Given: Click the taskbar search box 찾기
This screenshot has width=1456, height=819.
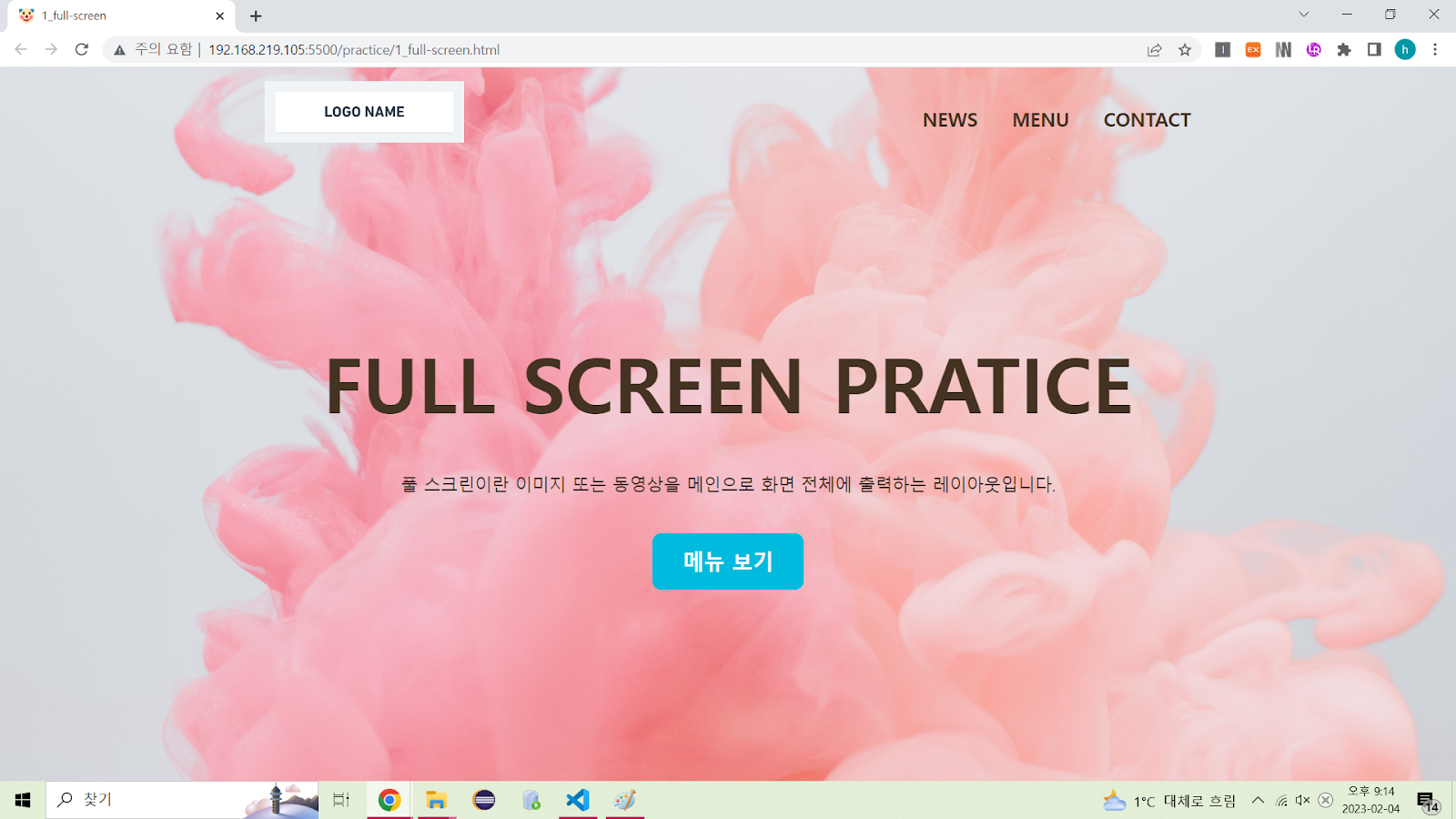Looking at the screenshot, I should click(182, 800).
